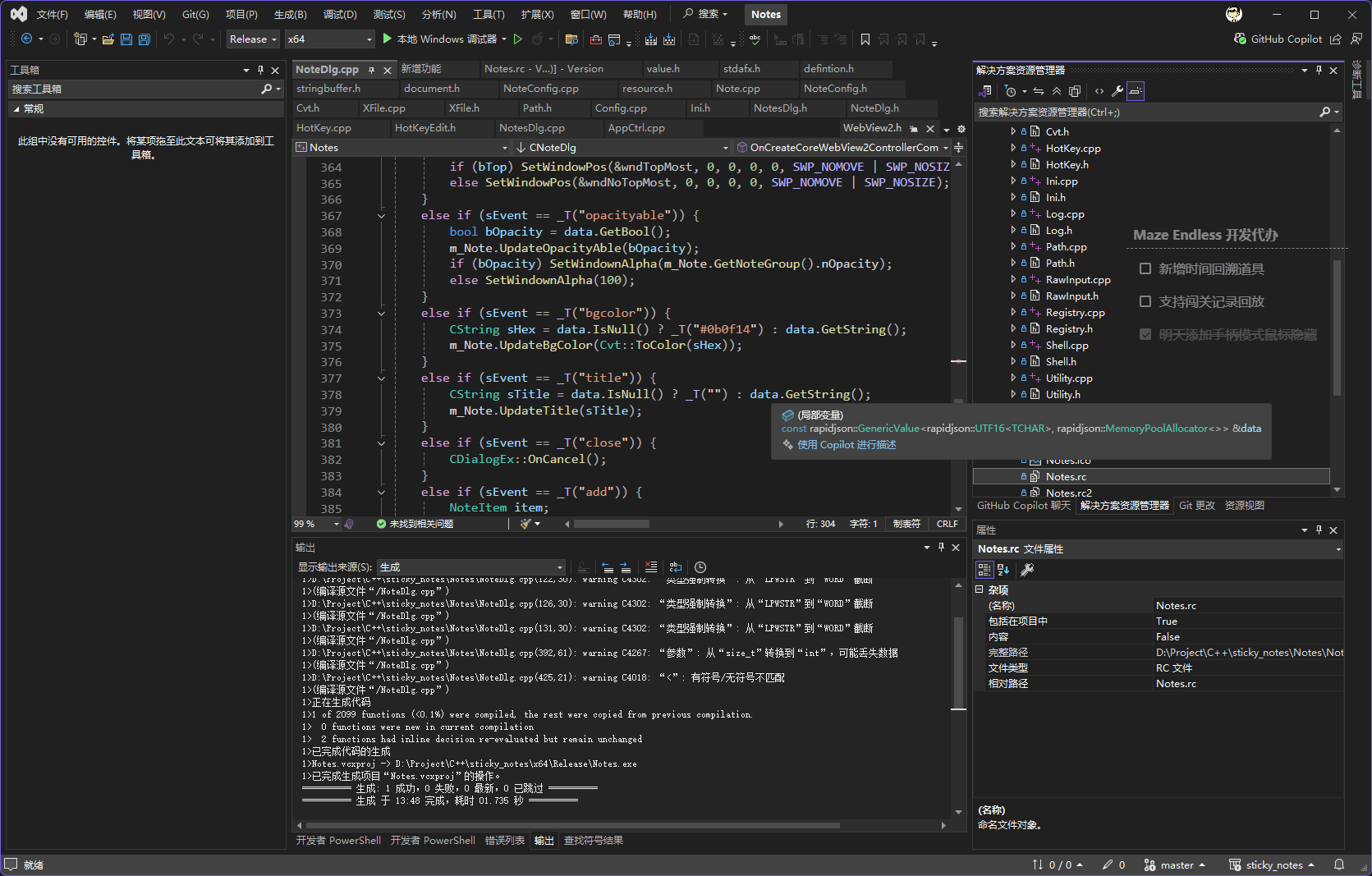The height and width of the screenshot is (876, 1372).
Task: Check the 新增时间回溯道具 checkbox
Action: [1145, 268]
